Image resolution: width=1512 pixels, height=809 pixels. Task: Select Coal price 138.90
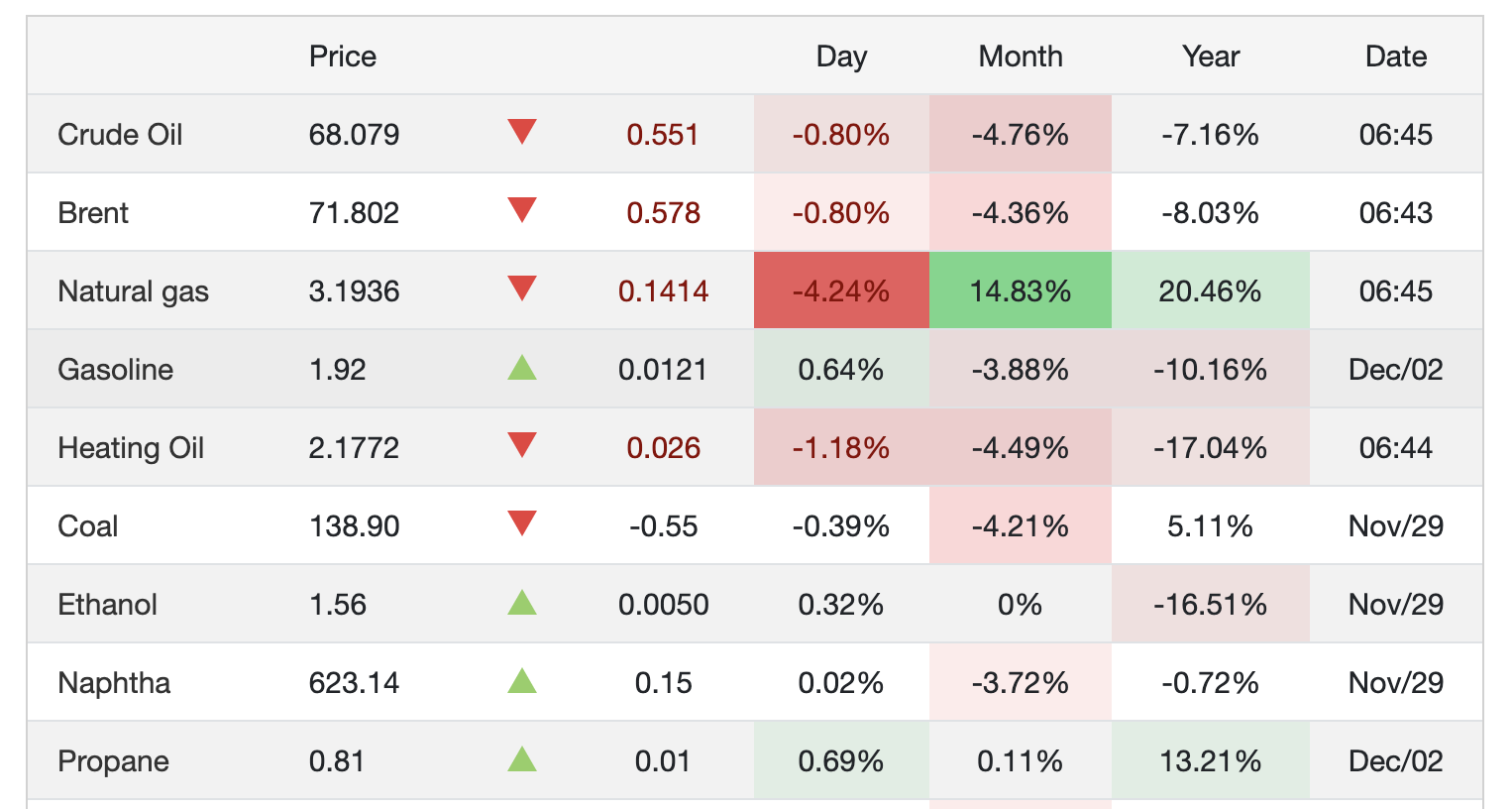(x=354, y=525)
